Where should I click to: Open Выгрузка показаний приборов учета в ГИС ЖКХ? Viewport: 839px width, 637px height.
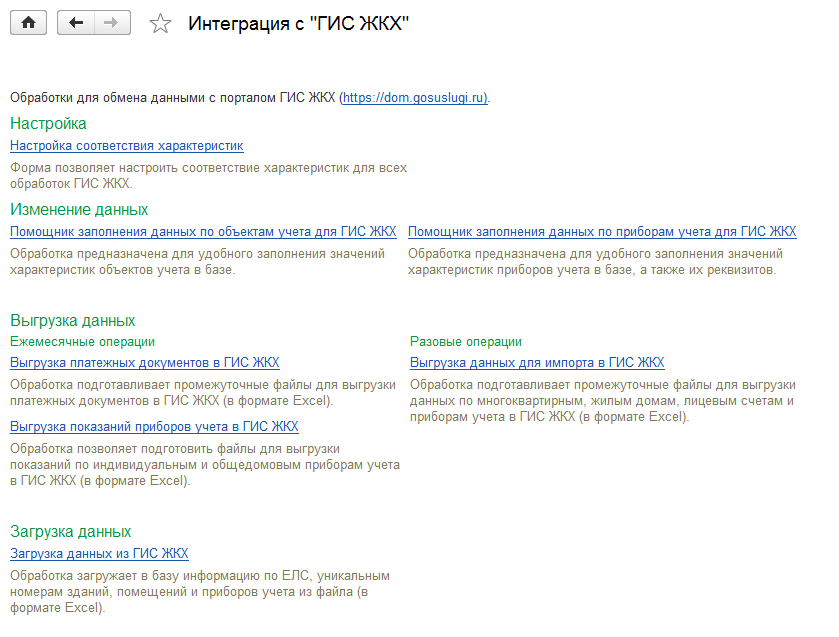click(x=154, y=427)
